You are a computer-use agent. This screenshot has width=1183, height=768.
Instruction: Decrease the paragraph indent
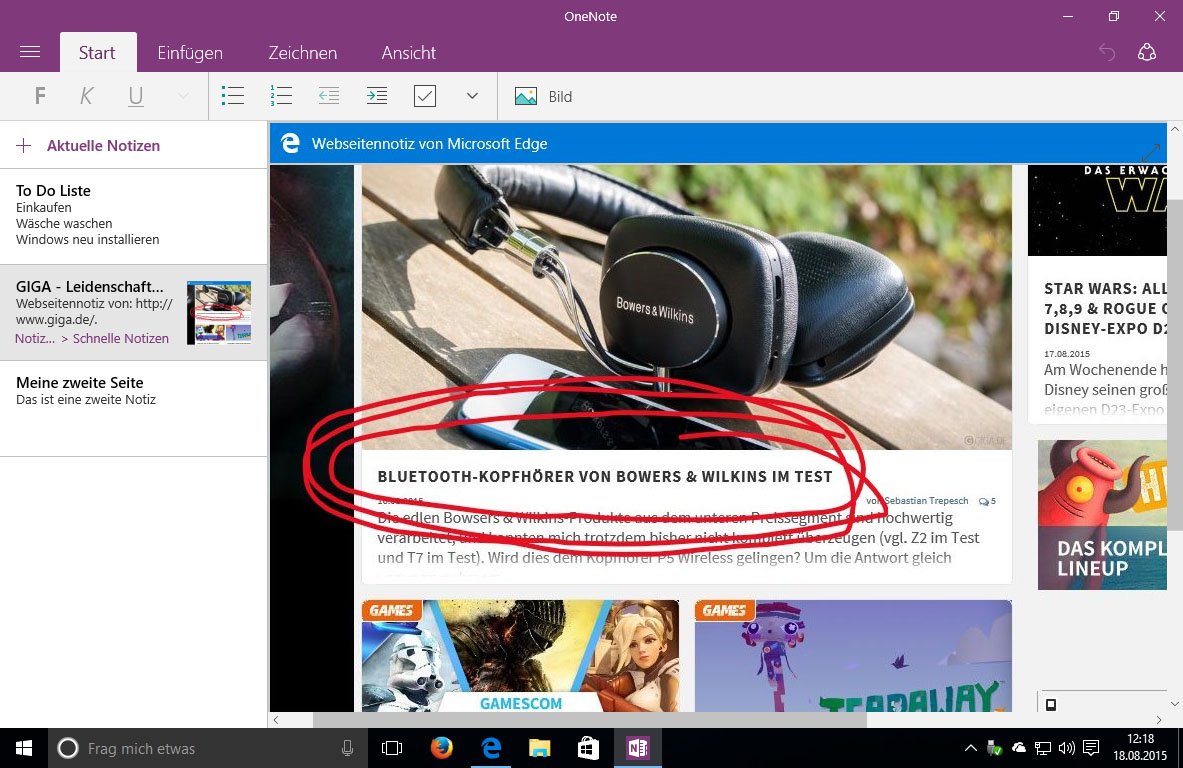[x=329, y=96]
